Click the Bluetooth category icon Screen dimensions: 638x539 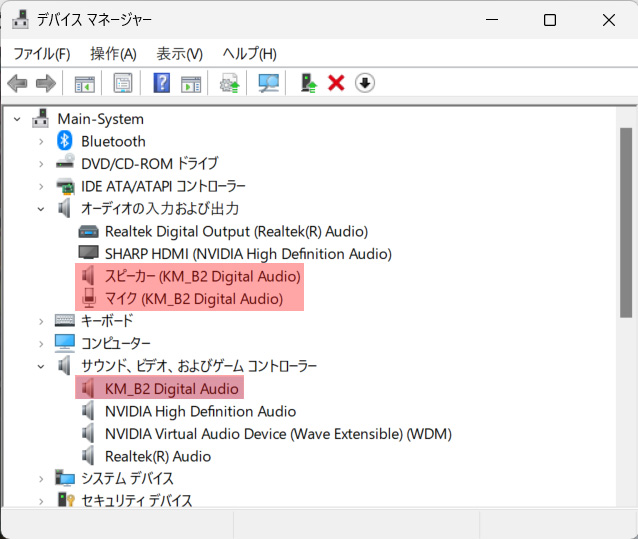click(x=64, y=140)
